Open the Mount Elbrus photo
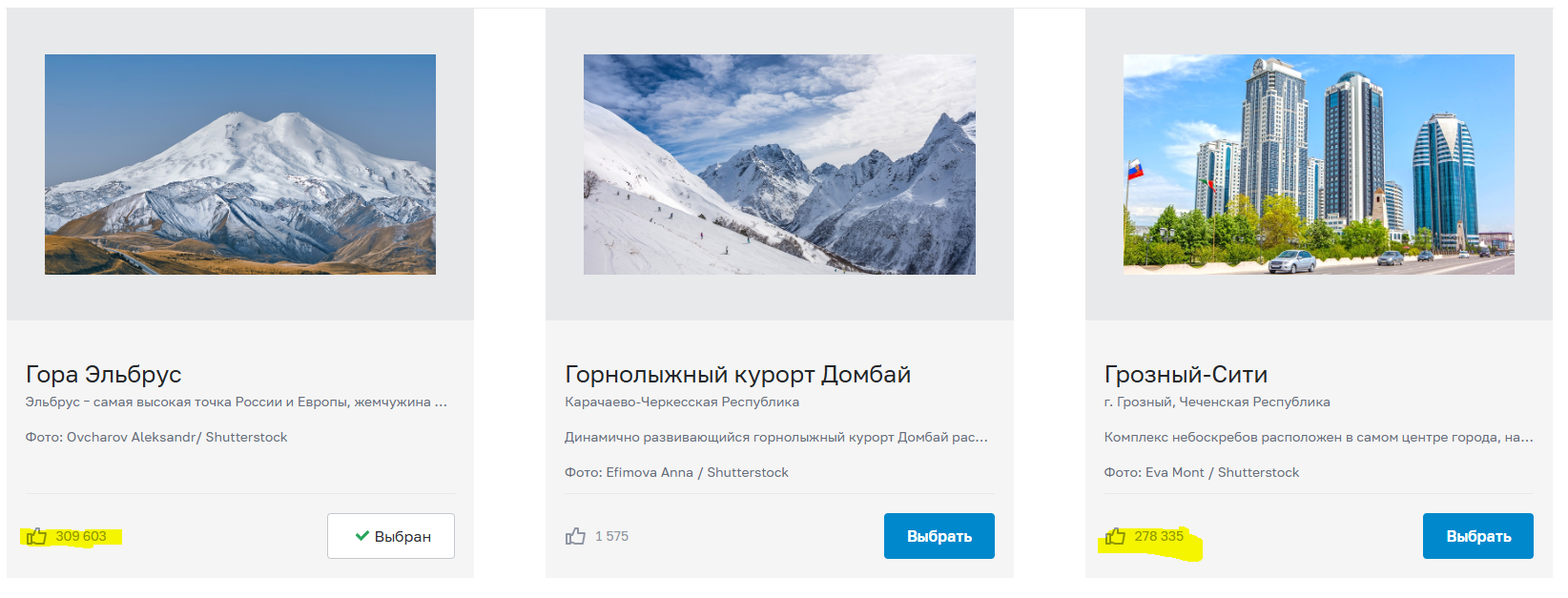1568x598 pixels. point(240,164)
